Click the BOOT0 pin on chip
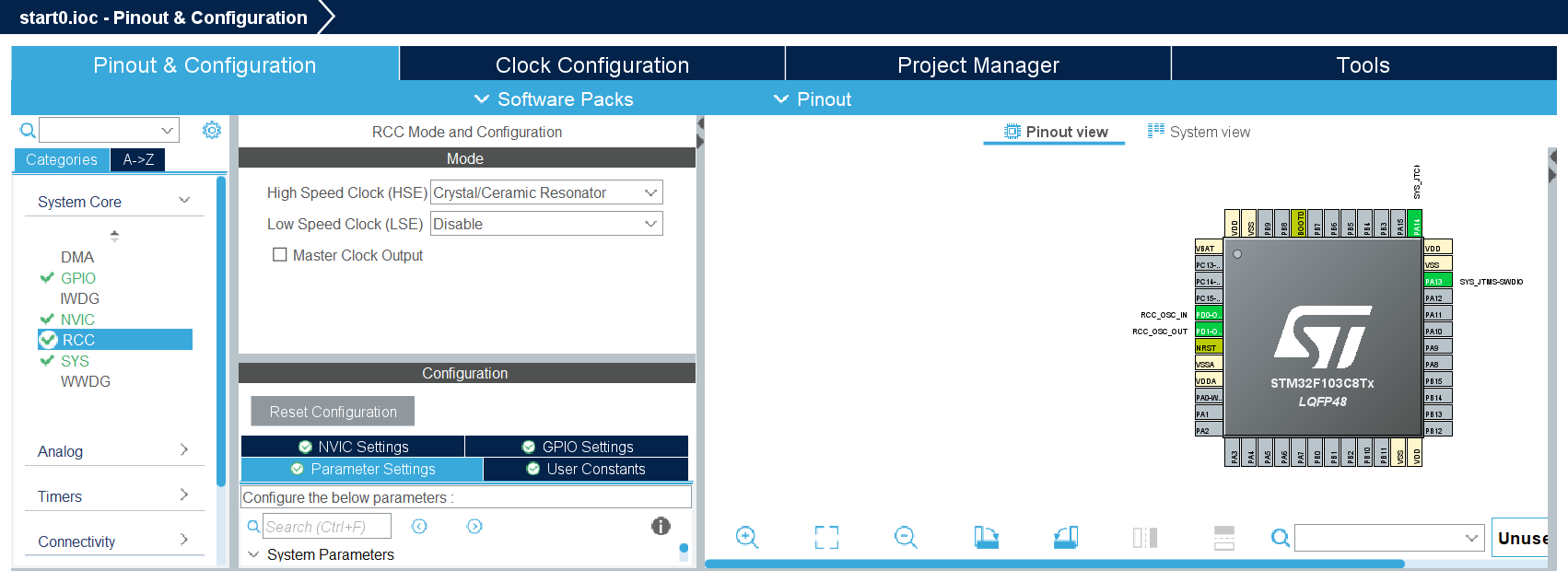This screenshot has height=582, width=1568. pyautogui.click(x=1299, y=224)
